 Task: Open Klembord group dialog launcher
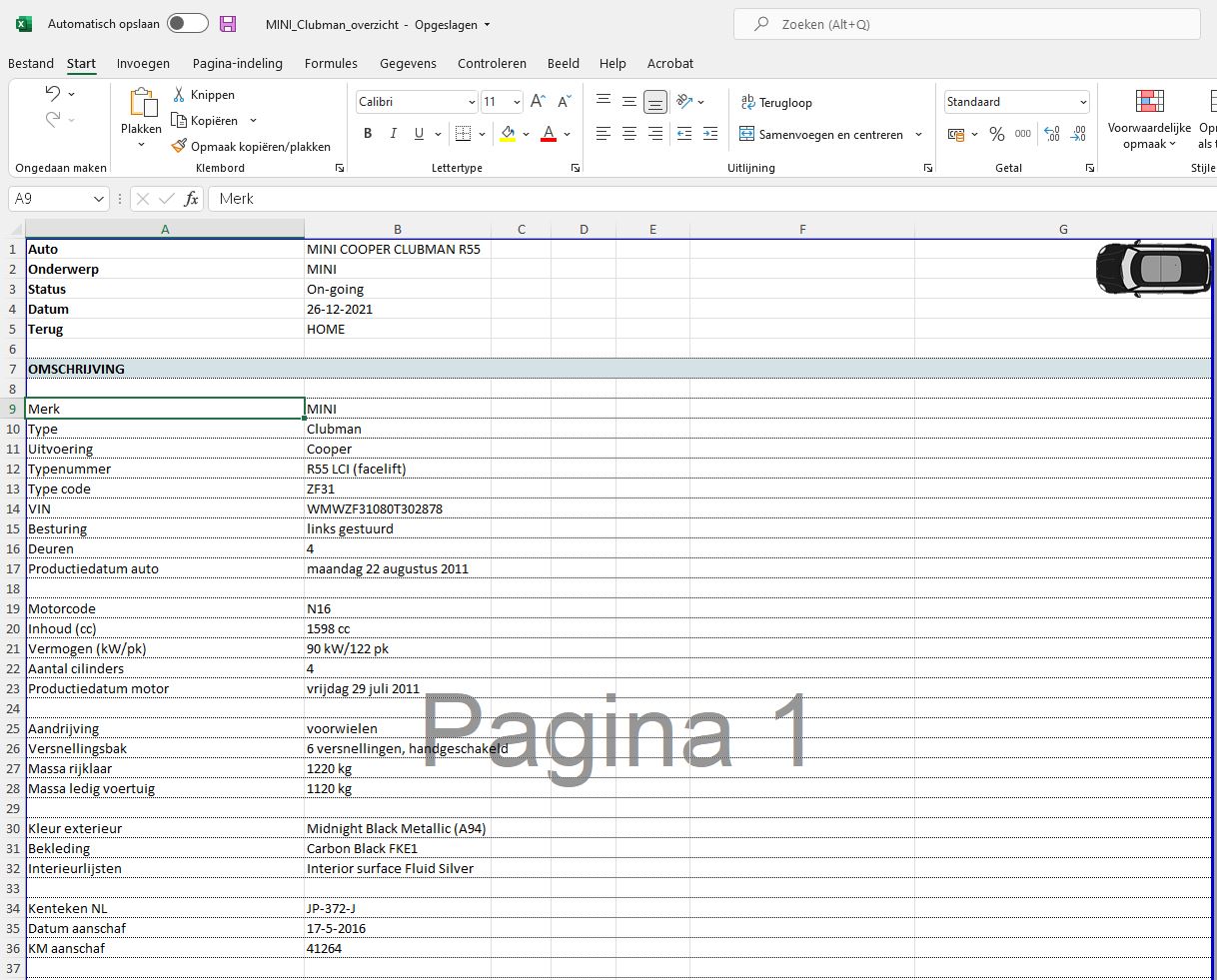point(340,168)
